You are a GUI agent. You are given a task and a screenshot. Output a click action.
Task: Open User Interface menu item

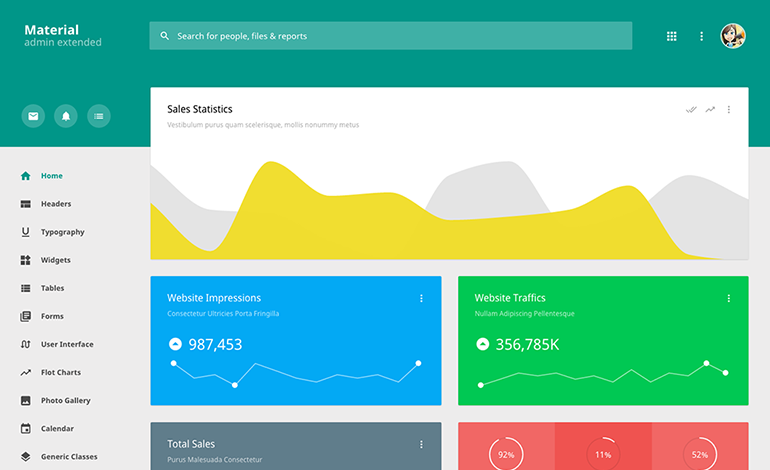[67, 344]
